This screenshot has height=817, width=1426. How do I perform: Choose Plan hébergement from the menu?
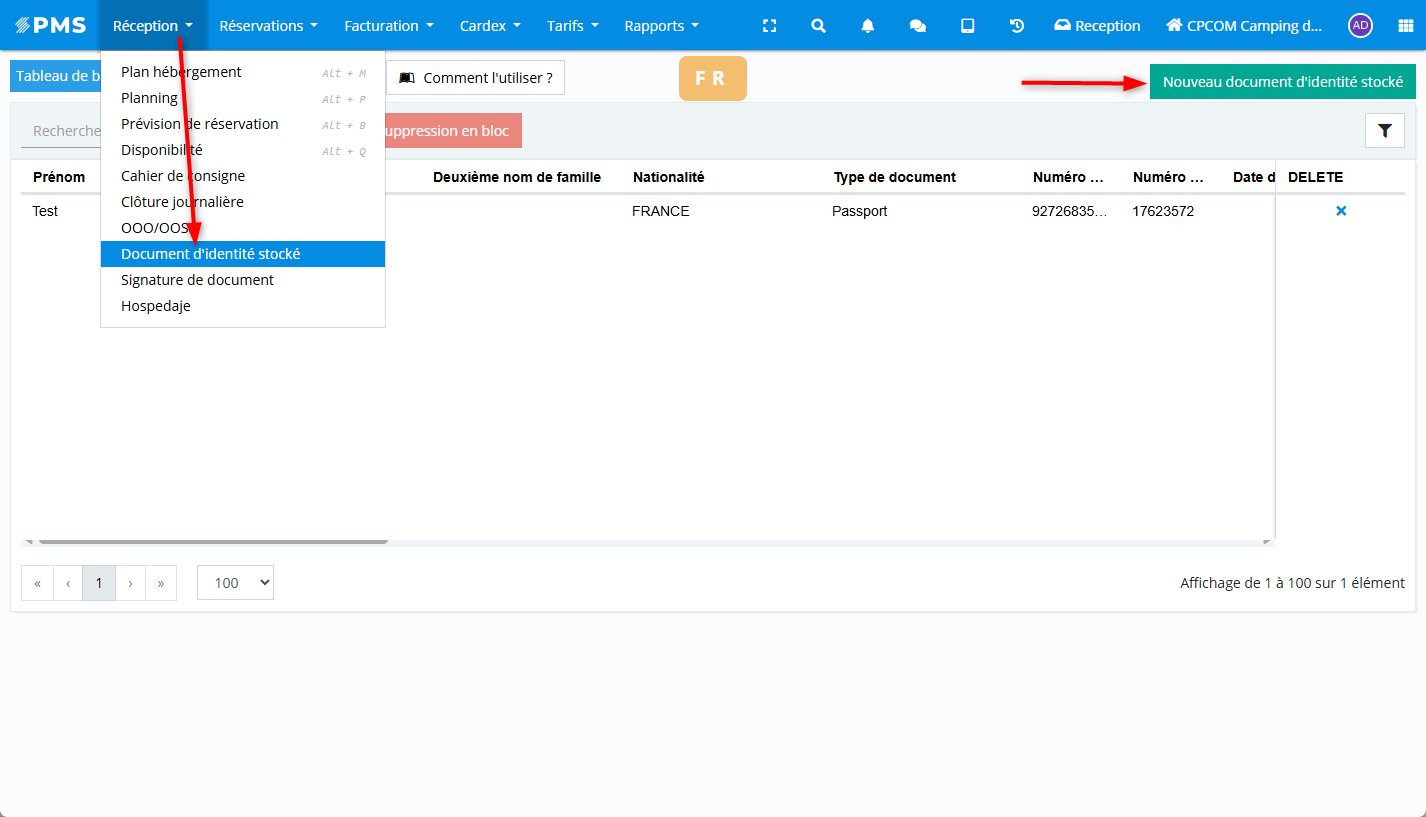click(181, 72)
